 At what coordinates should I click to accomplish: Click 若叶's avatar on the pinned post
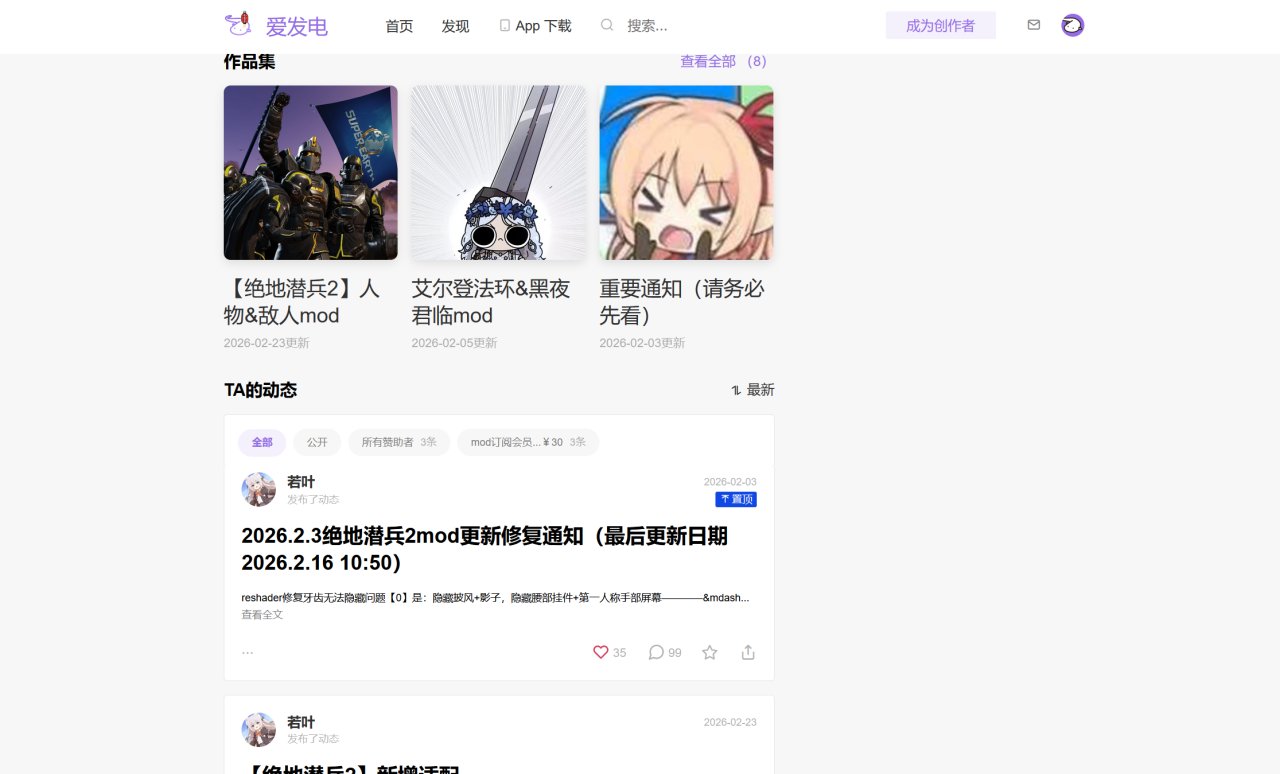[259, 489]
